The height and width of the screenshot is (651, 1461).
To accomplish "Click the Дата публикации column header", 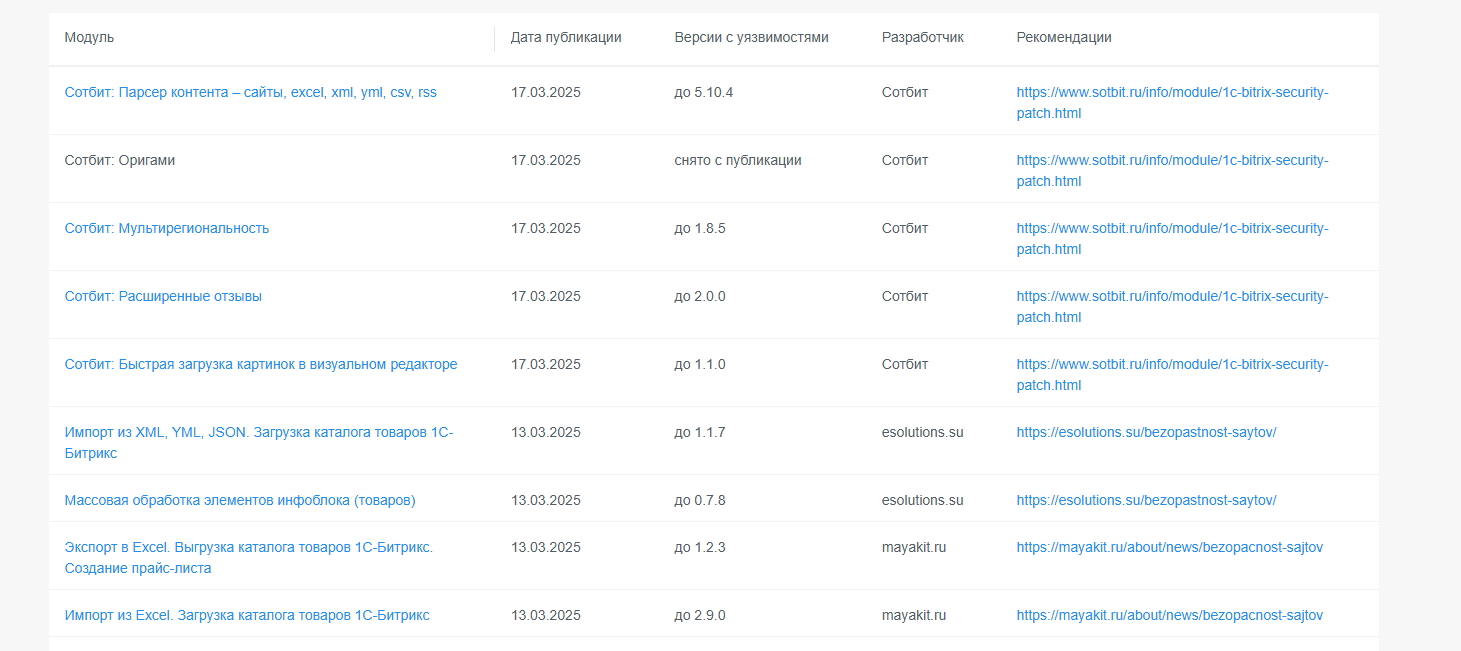I will pyautogui.click(x=566, y=37).
